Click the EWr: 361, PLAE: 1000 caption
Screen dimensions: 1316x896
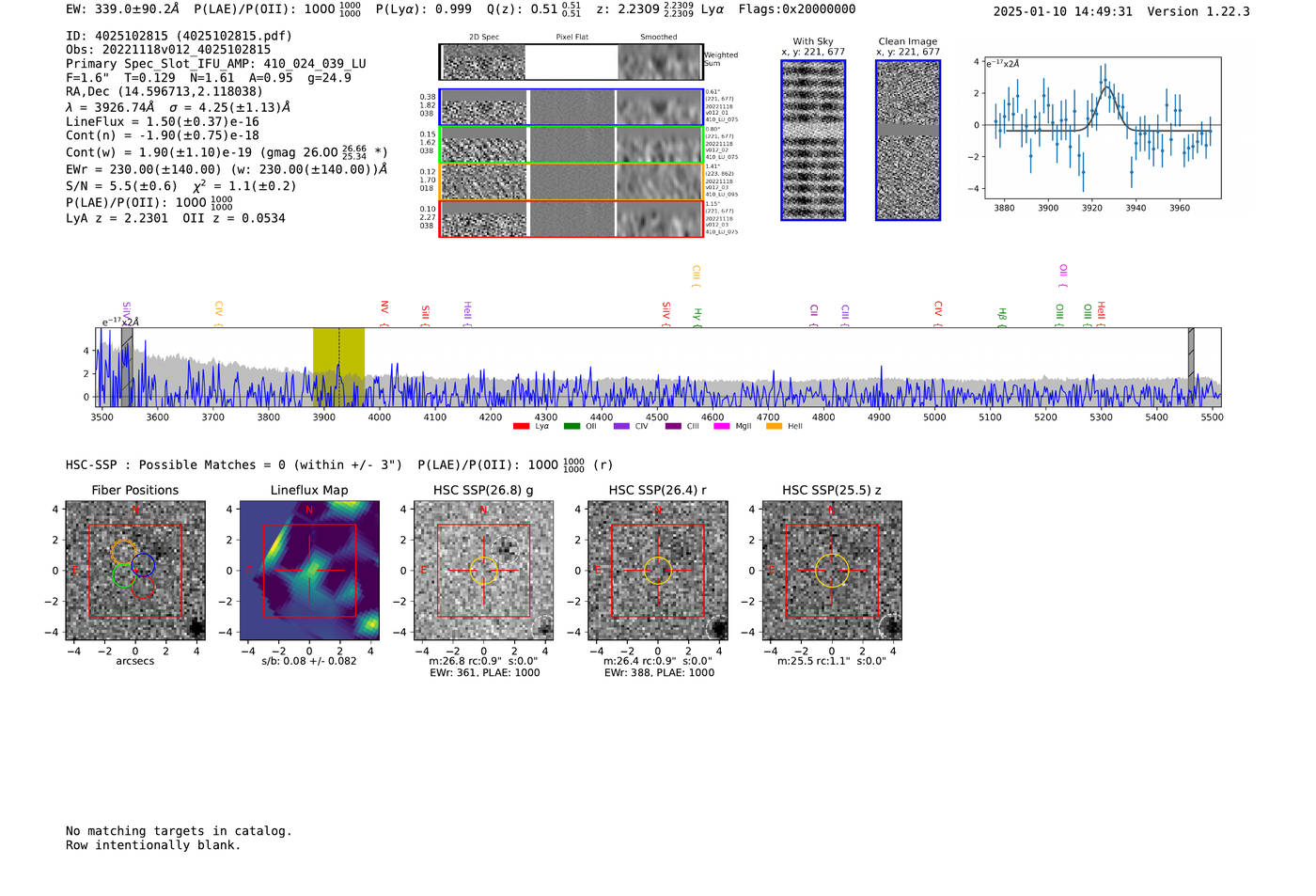(485, 672)
